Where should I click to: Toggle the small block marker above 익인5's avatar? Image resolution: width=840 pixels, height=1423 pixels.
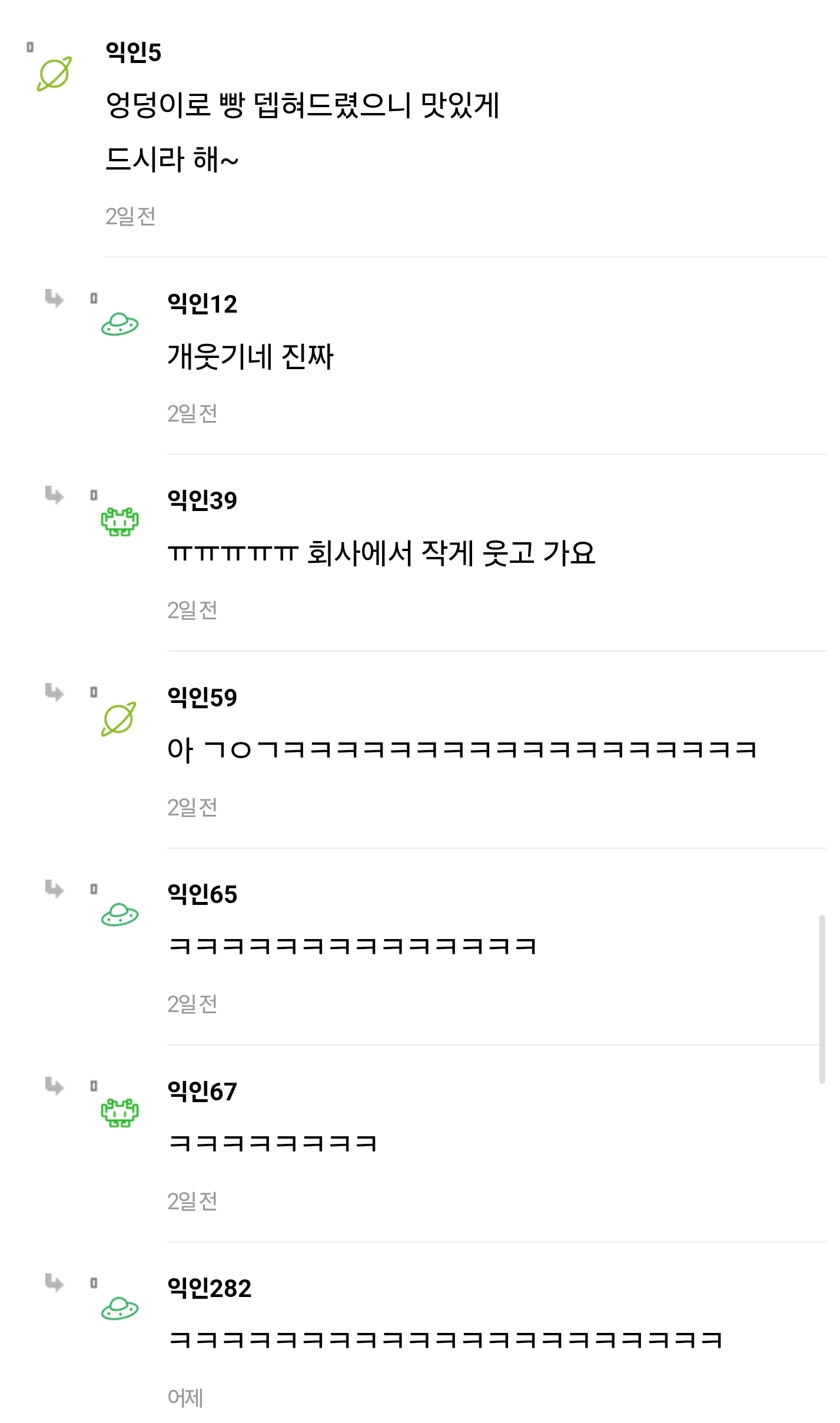[29, 46]
